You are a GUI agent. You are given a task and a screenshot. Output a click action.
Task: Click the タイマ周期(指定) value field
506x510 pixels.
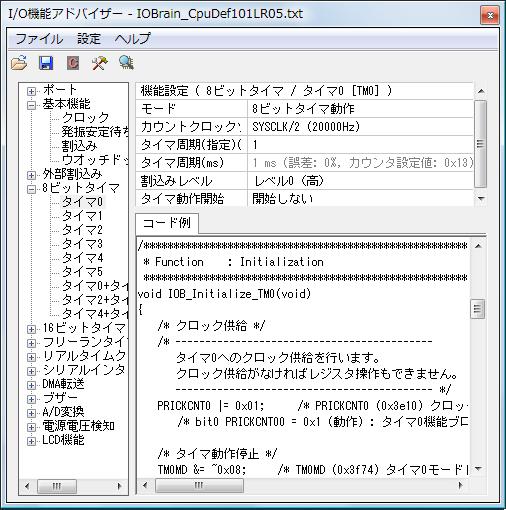(x=360, y=145)
